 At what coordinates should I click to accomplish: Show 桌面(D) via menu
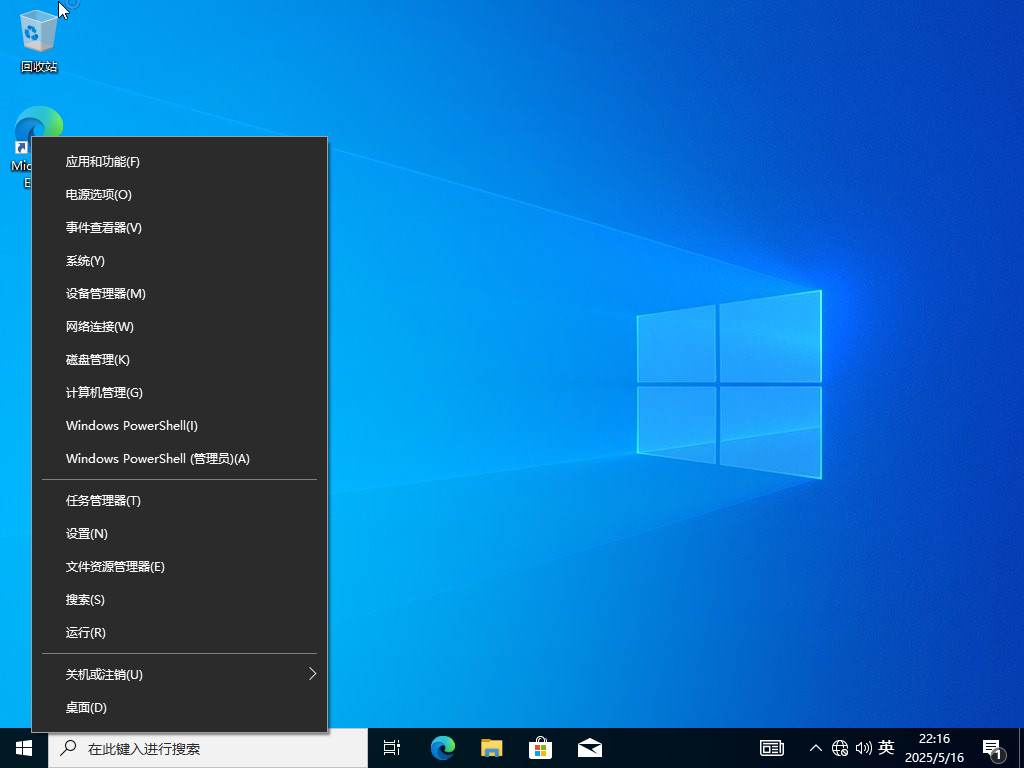(x=180, y=707)
